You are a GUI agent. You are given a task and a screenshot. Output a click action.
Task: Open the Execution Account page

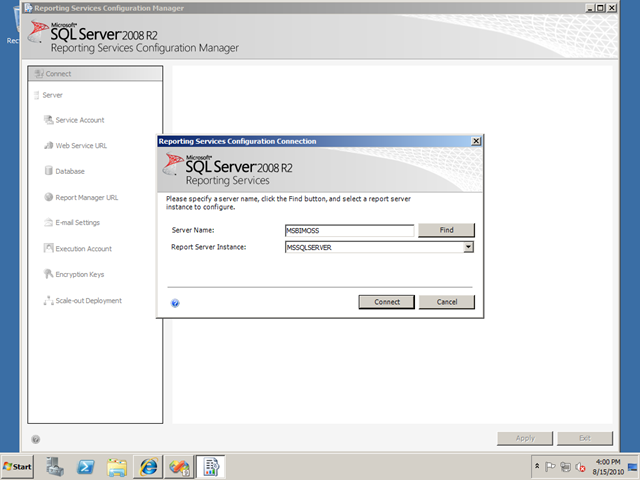pos(84,249)
